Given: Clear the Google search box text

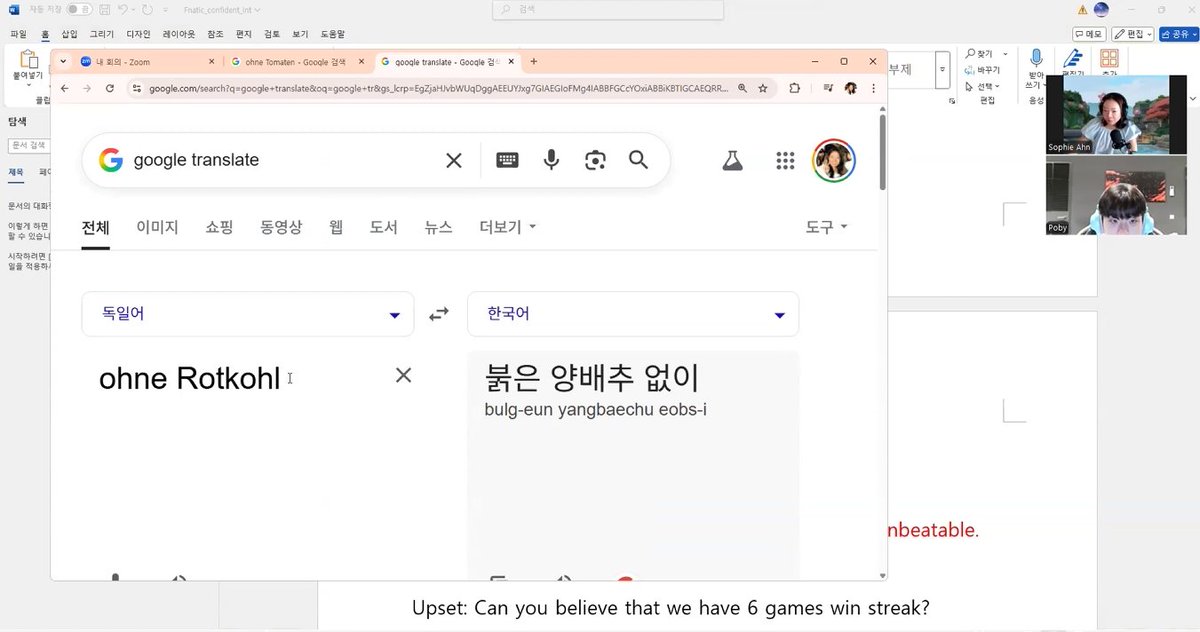Looking at the screenshot, I should coord(454,160).
